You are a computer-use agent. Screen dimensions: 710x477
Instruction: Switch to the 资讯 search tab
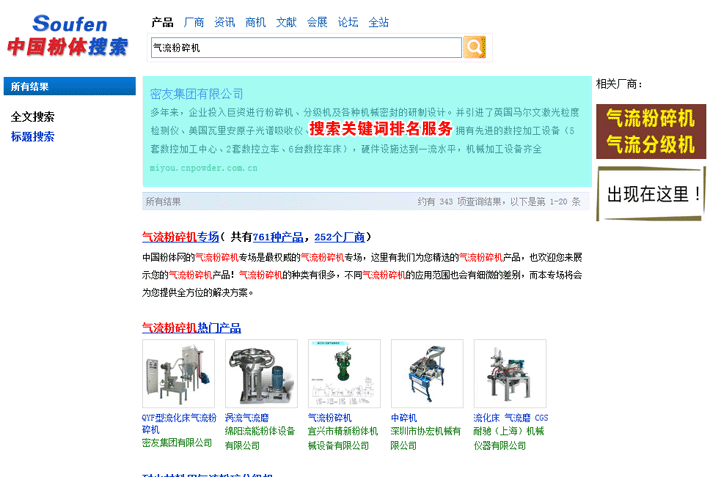tap(225, 22)
